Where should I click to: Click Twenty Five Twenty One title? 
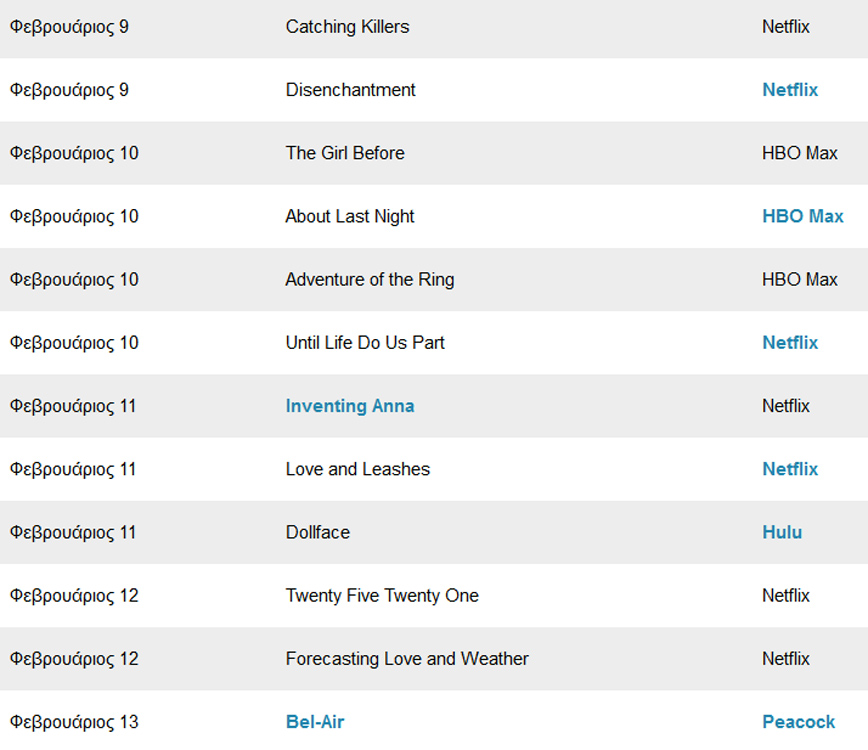click(x=381, y=596)
